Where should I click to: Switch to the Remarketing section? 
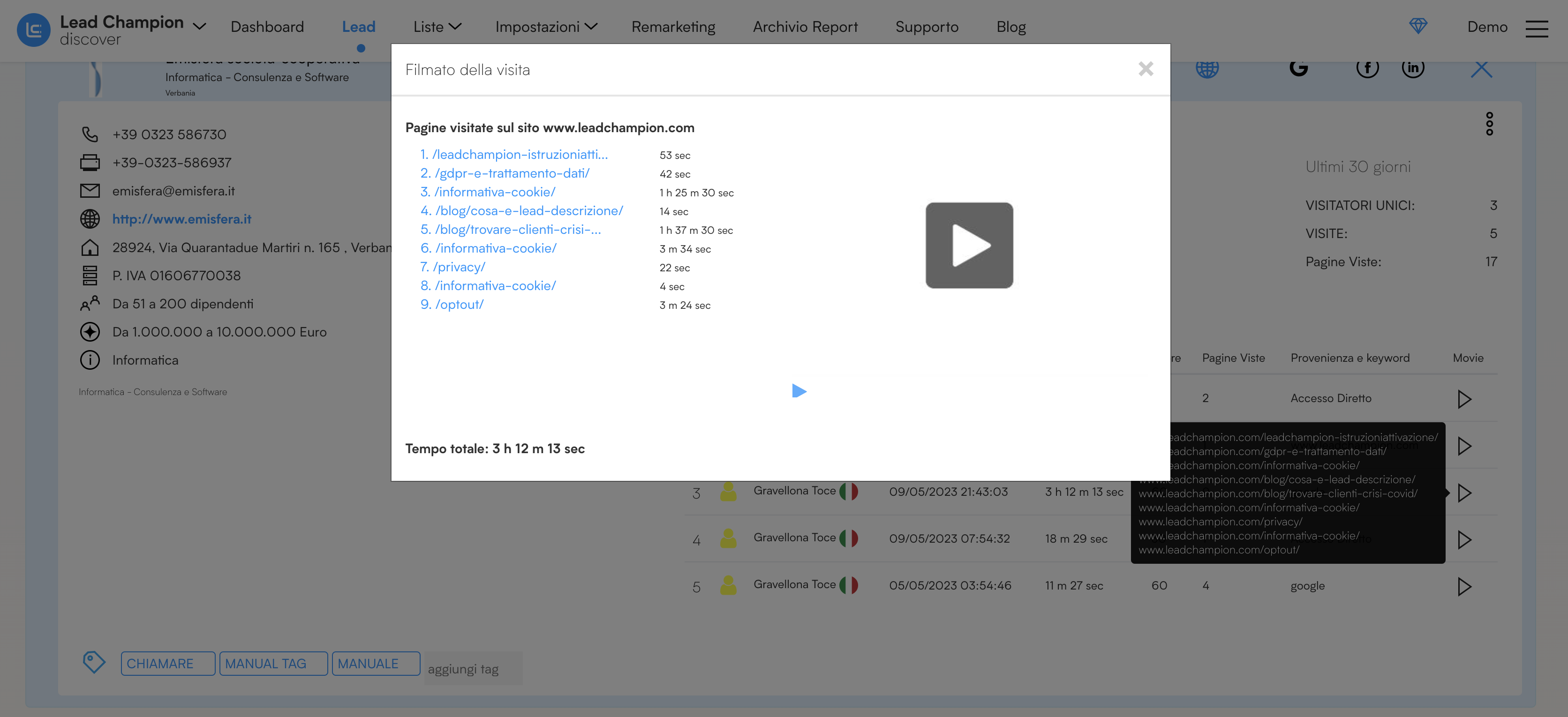coord(673,26)
